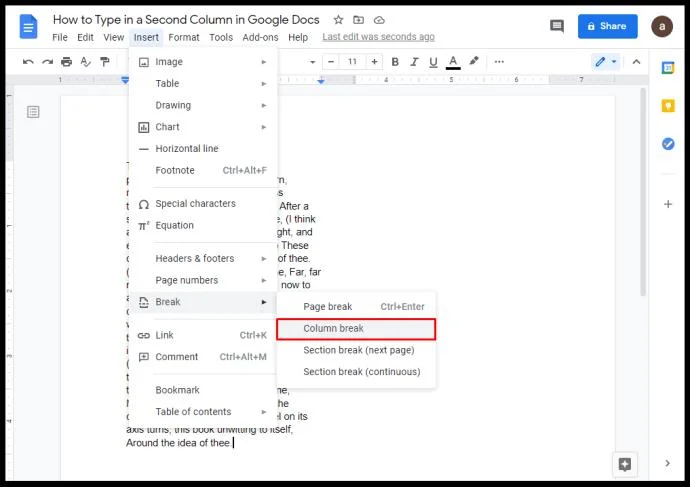Image resolution: width=690 pixels, height=487 pixels.
Task: Open Special characters dialog
Action: tap(203, 204)
